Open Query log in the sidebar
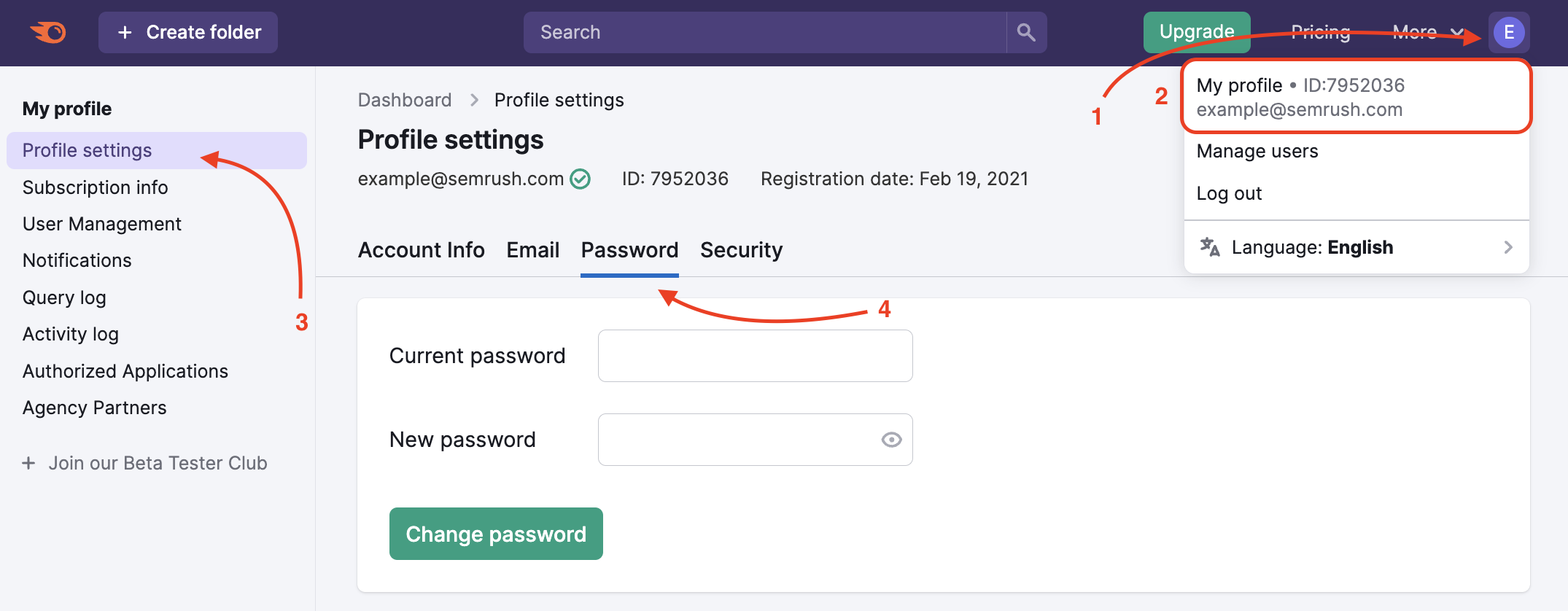Viewport: 1568px width, 611px height. (64, 297)
